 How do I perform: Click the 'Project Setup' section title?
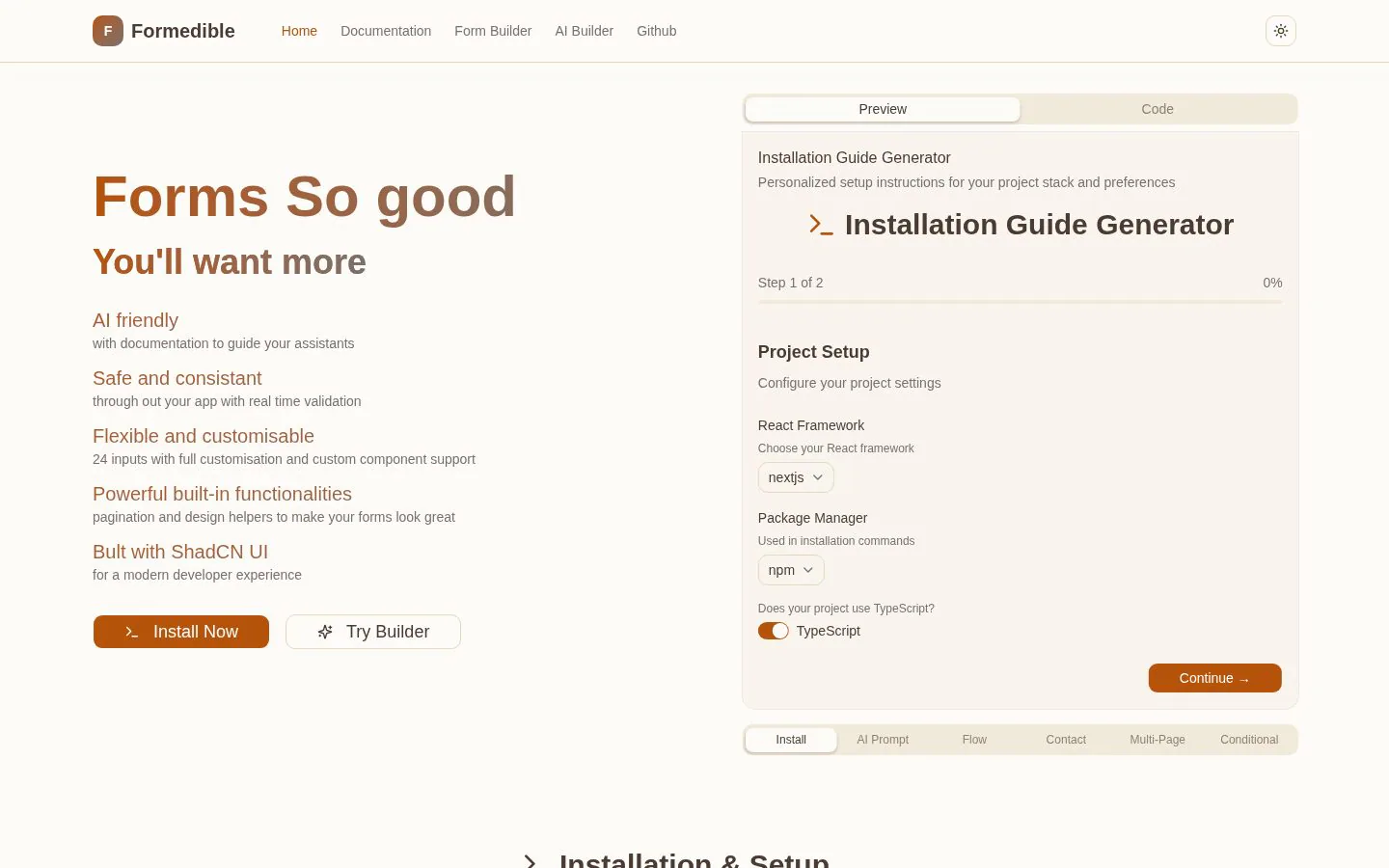tap(814, 352)
